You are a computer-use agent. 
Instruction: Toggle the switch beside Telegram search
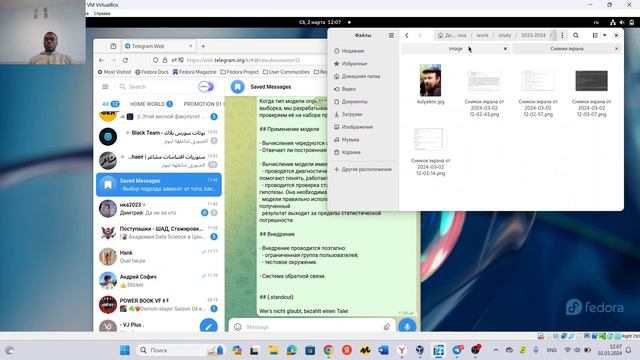point(206,87)
